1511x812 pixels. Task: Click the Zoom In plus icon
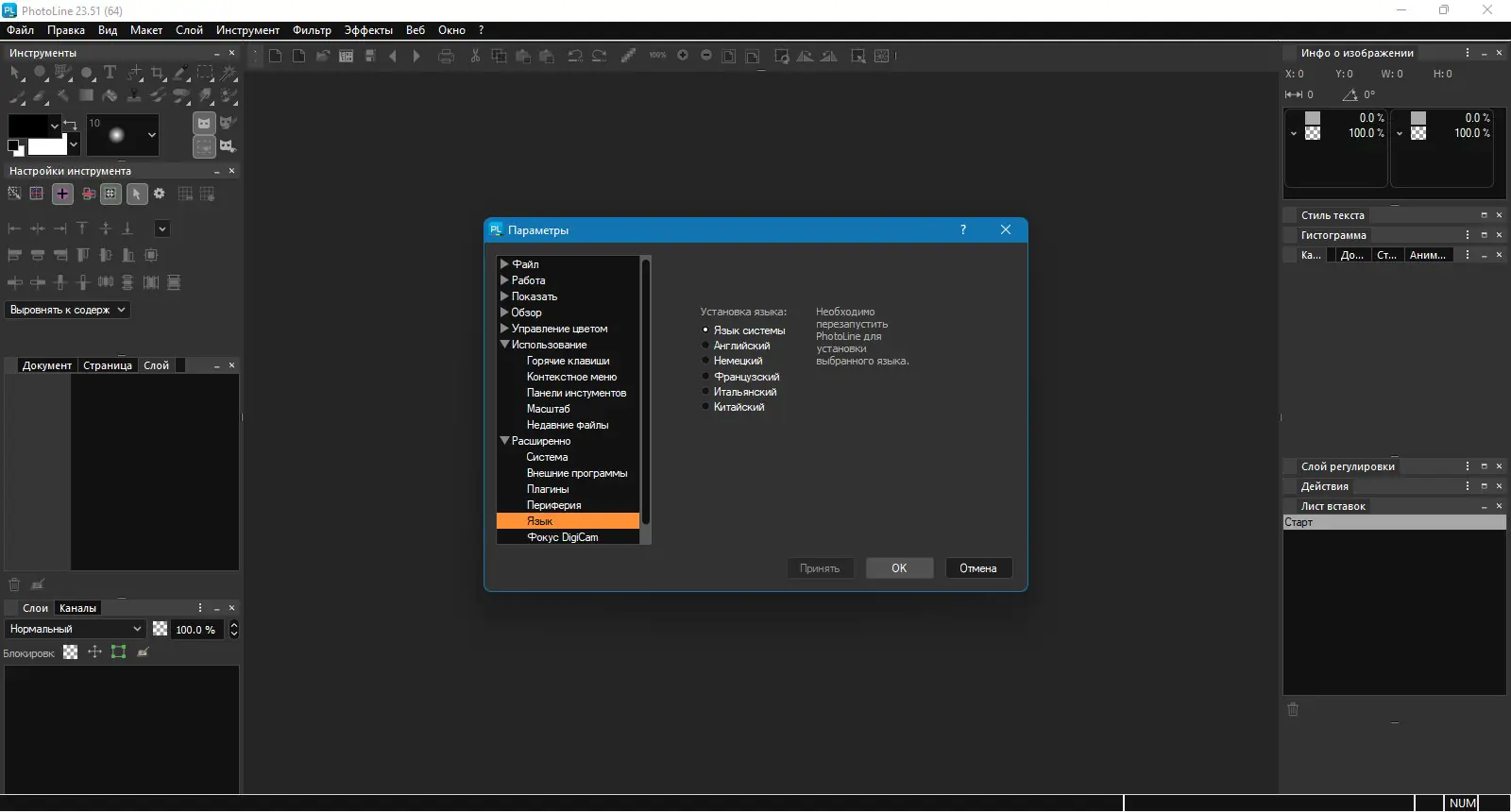tap(683, 55)
